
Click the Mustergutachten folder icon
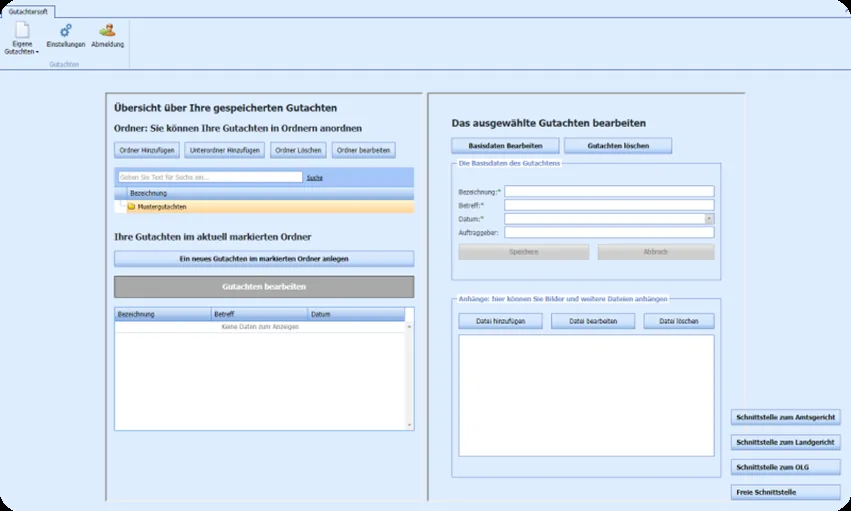coord(131,207)
